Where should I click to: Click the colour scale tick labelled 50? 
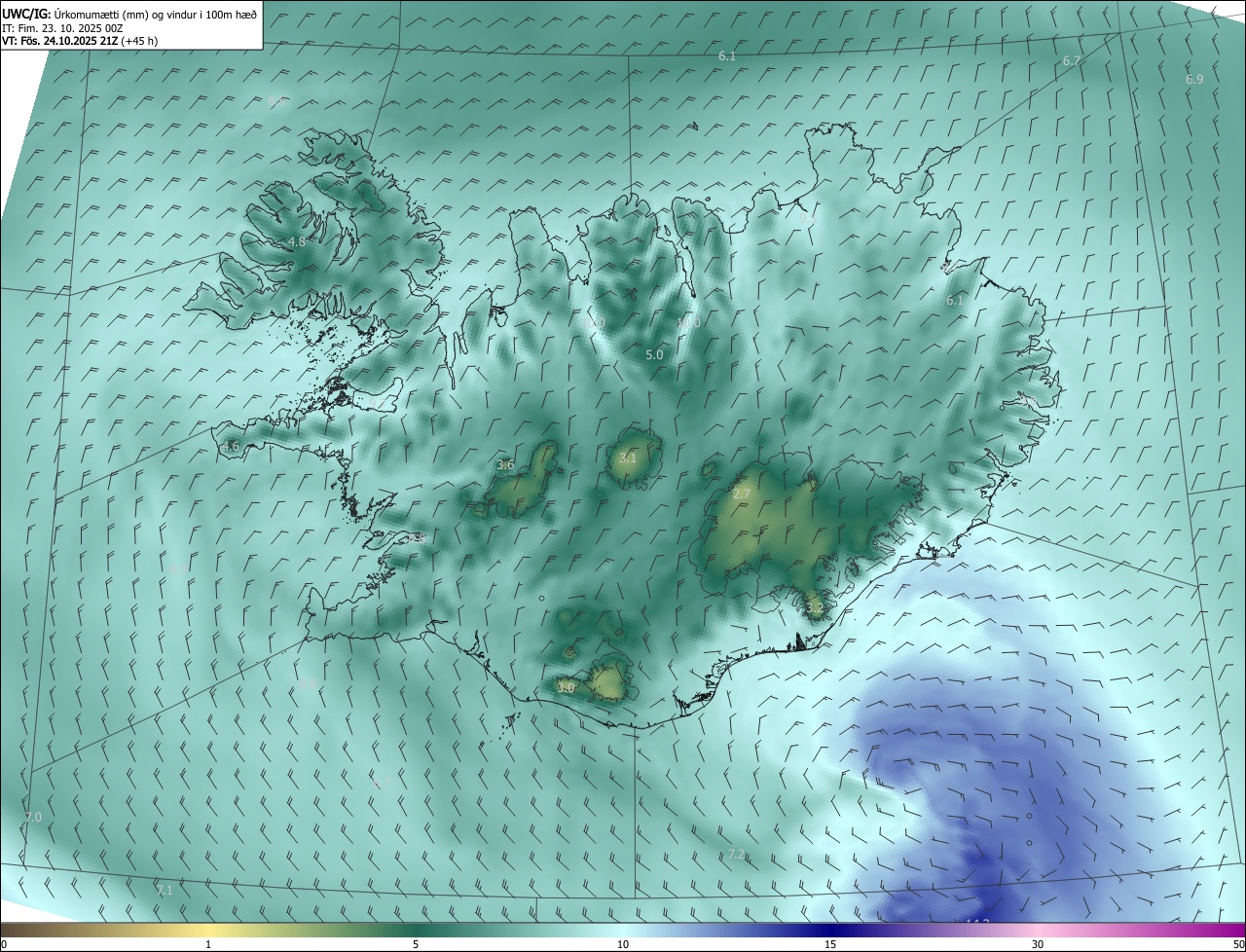(1238, 944)
